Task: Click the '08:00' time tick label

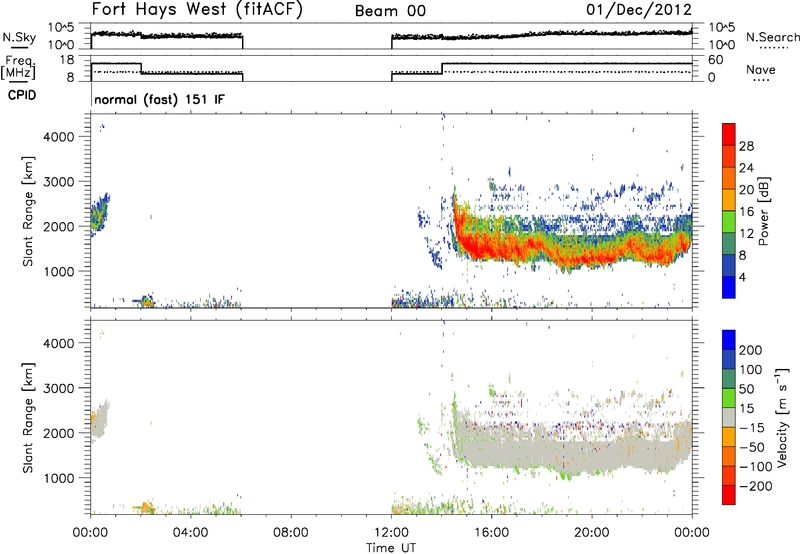Action: click(x=291, y=533)
